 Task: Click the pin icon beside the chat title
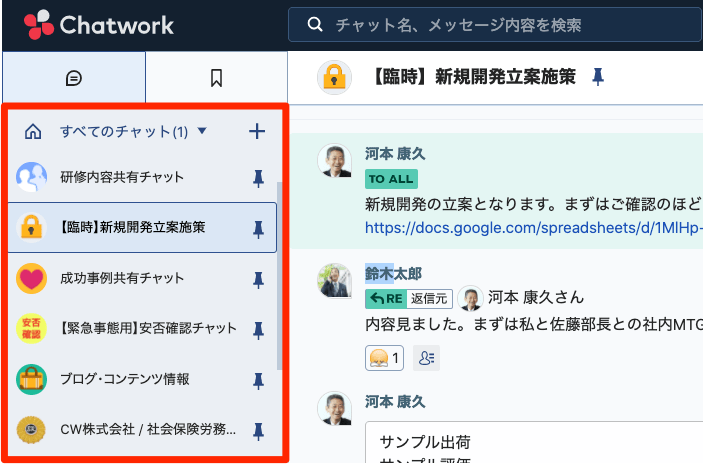coord(598,77)
